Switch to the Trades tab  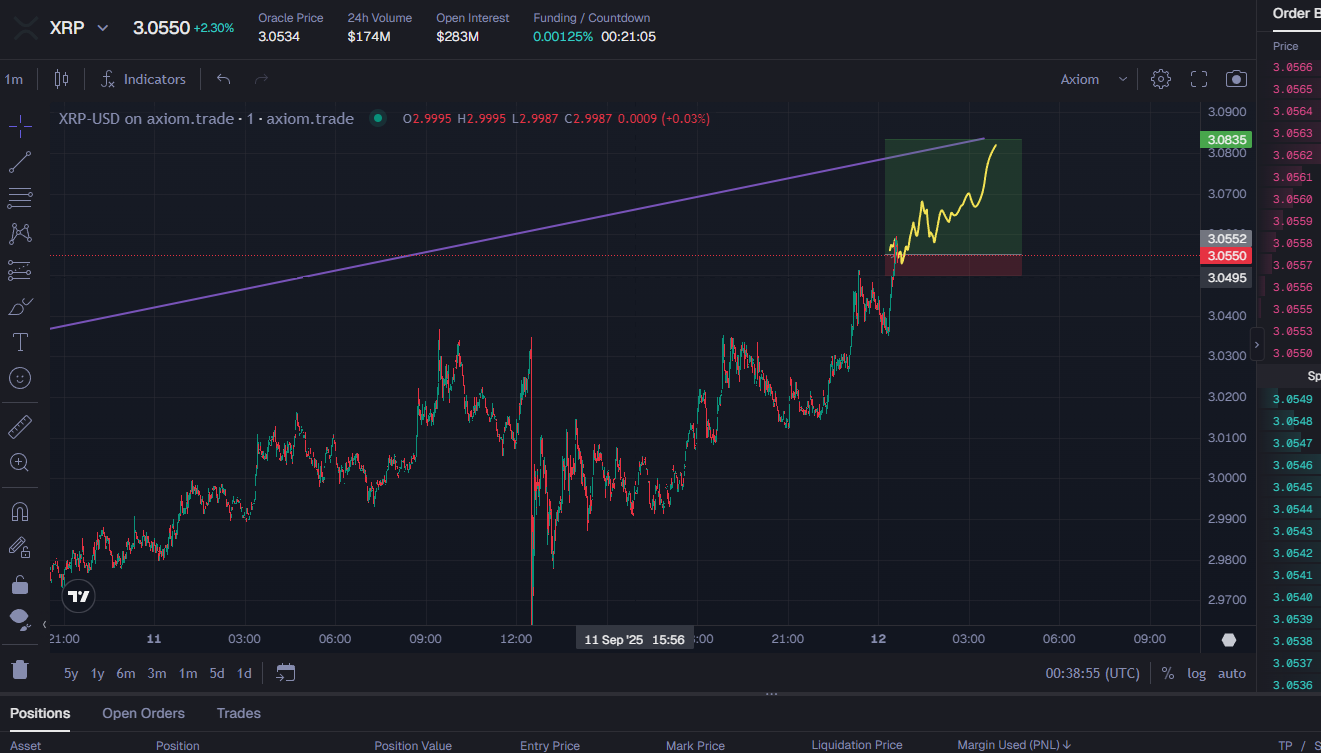click(x=238, y=713)
